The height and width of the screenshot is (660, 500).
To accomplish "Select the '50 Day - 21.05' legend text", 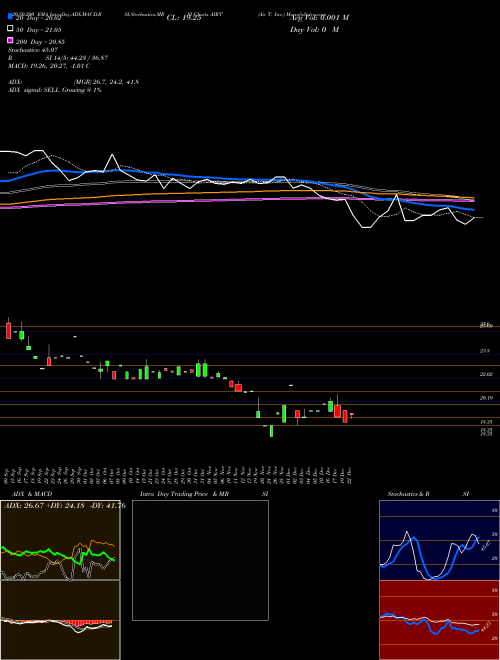I will pyautogui.click(x=38, y=29).
